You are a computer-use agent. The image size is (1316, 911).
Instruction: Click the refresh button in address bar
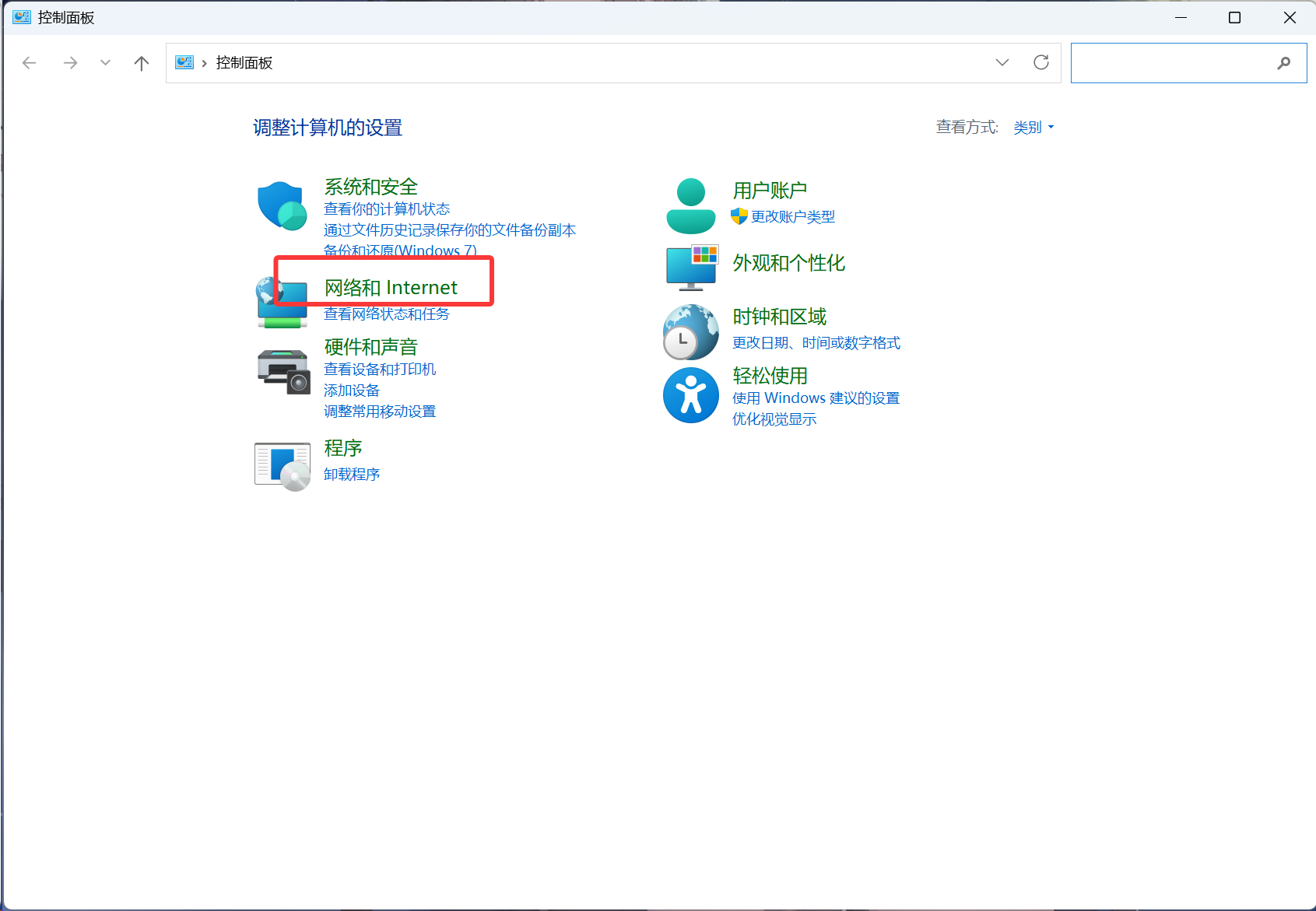1041,62
